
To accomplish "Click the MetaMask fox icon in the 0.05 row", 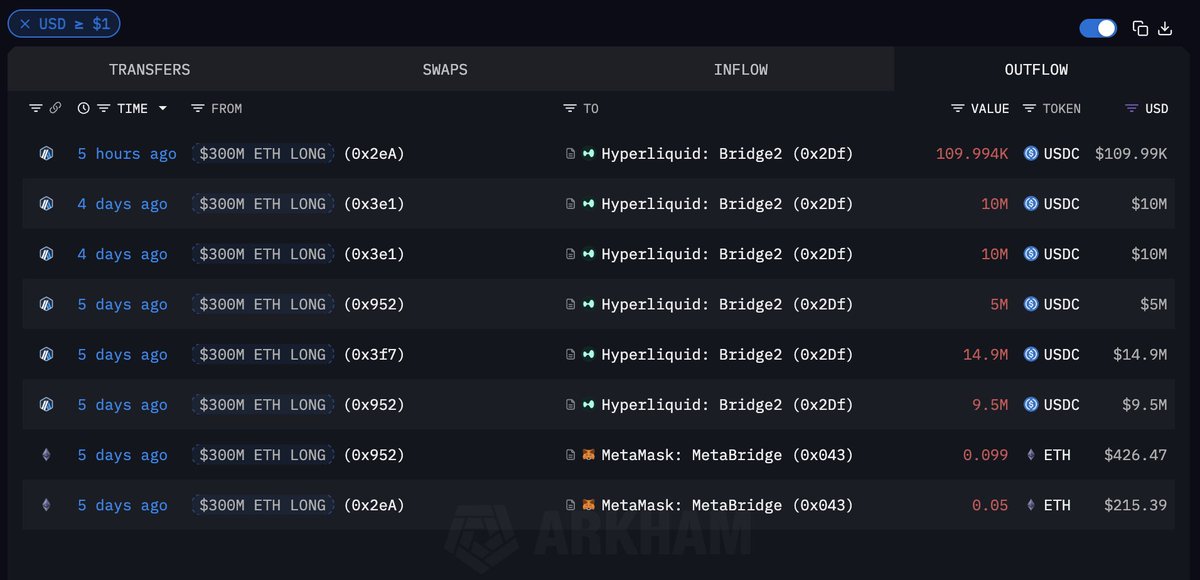I will 589,505.
